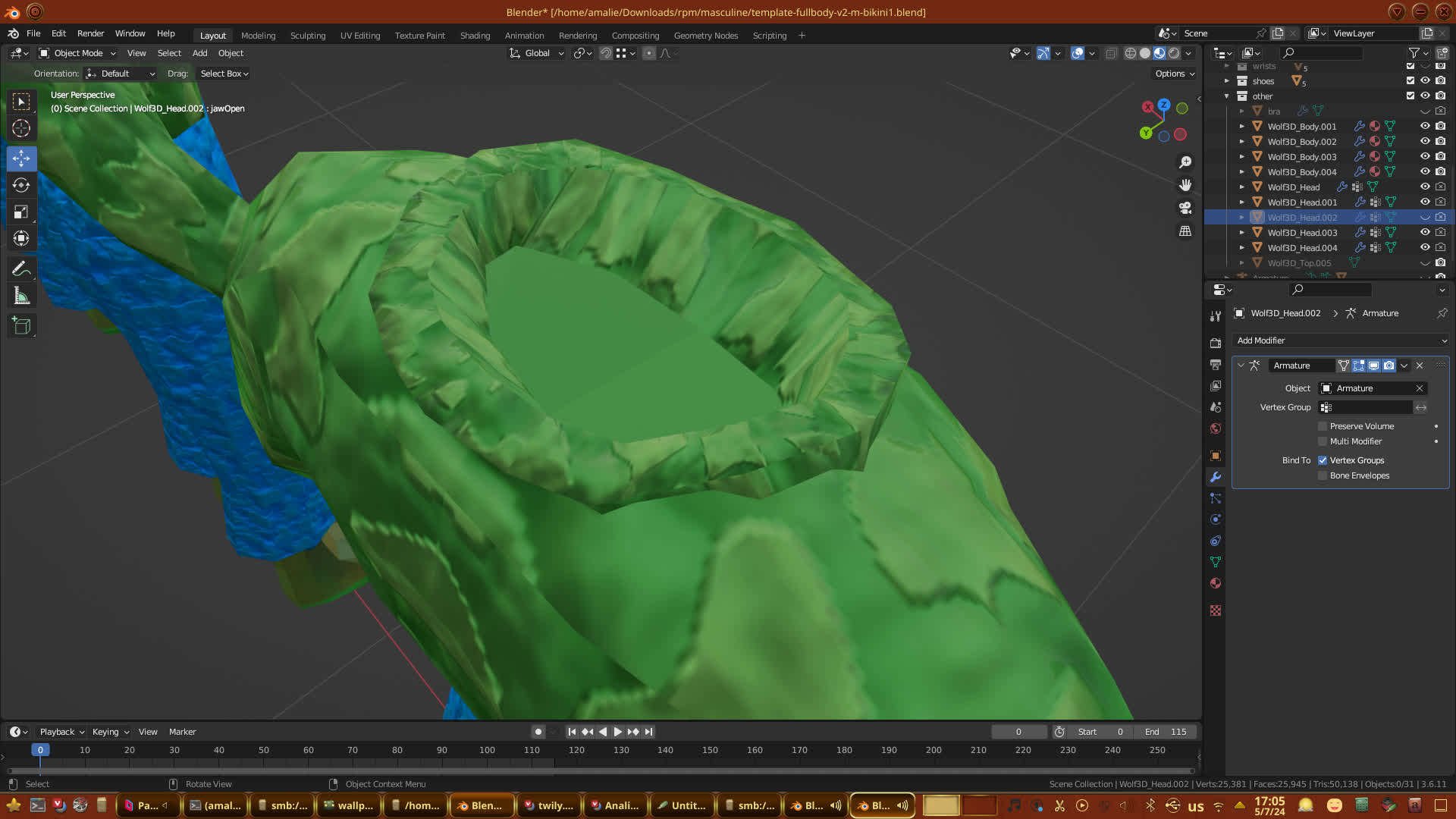Switch to the Sculpting workspace tab
The width and height of the screenshot is (1456, 819).
coord(307,36)
